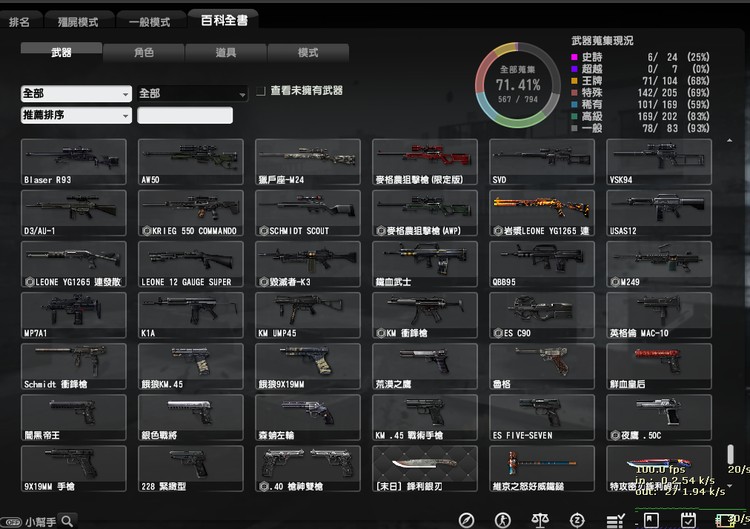
Task: Open the 毀滅者-K3 weapon card
Action: point(308,264)
